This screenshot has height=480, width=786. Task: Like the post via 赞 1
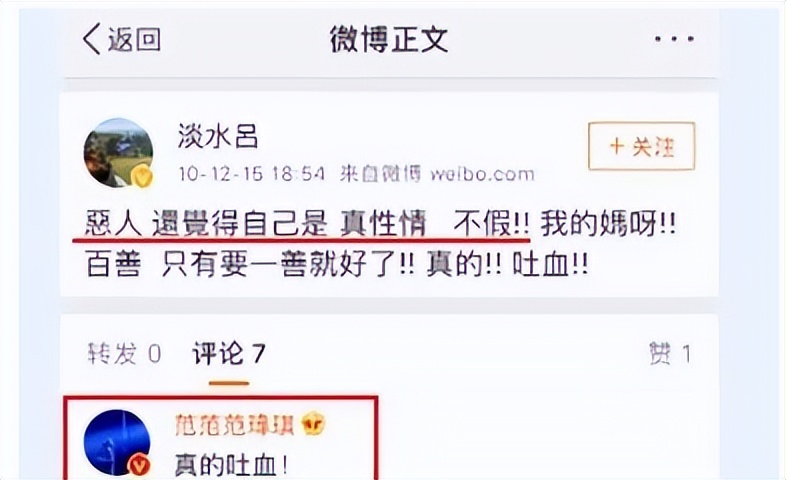point(670,354)
